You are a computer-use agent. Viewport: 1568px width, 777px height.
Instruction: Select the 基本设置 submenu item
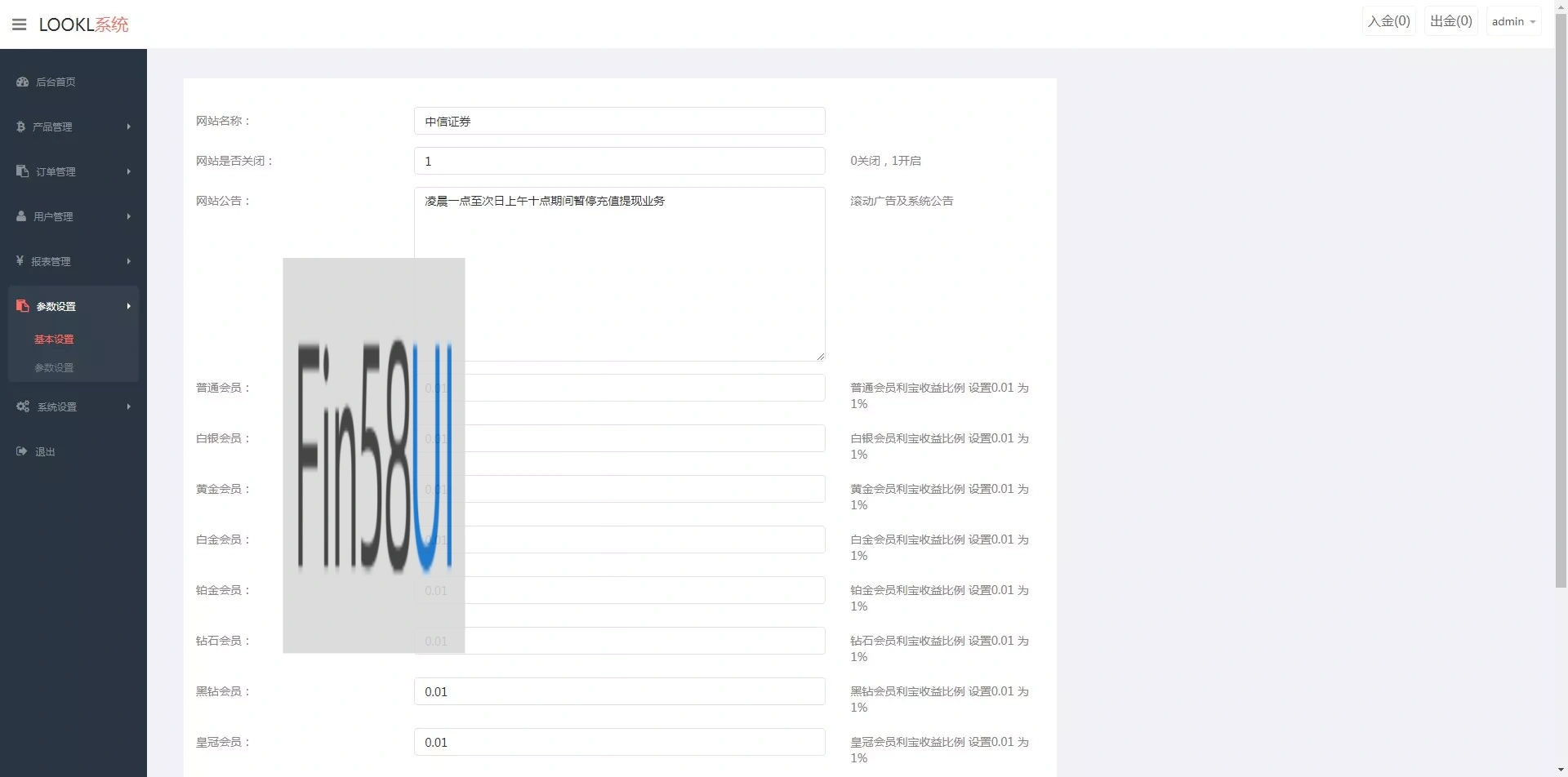click(x=54, y=339)
